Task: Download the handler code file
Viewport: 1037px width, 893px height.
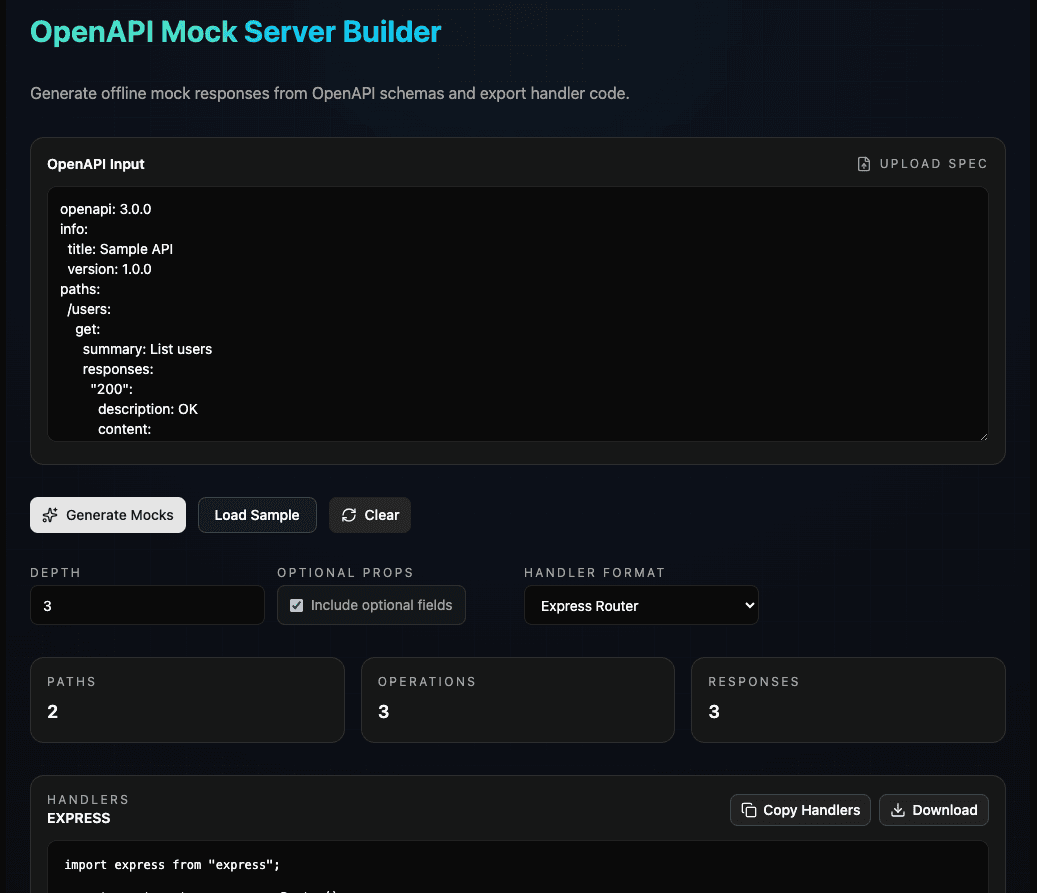Action: pyautogui.click(x=933, y=810)
